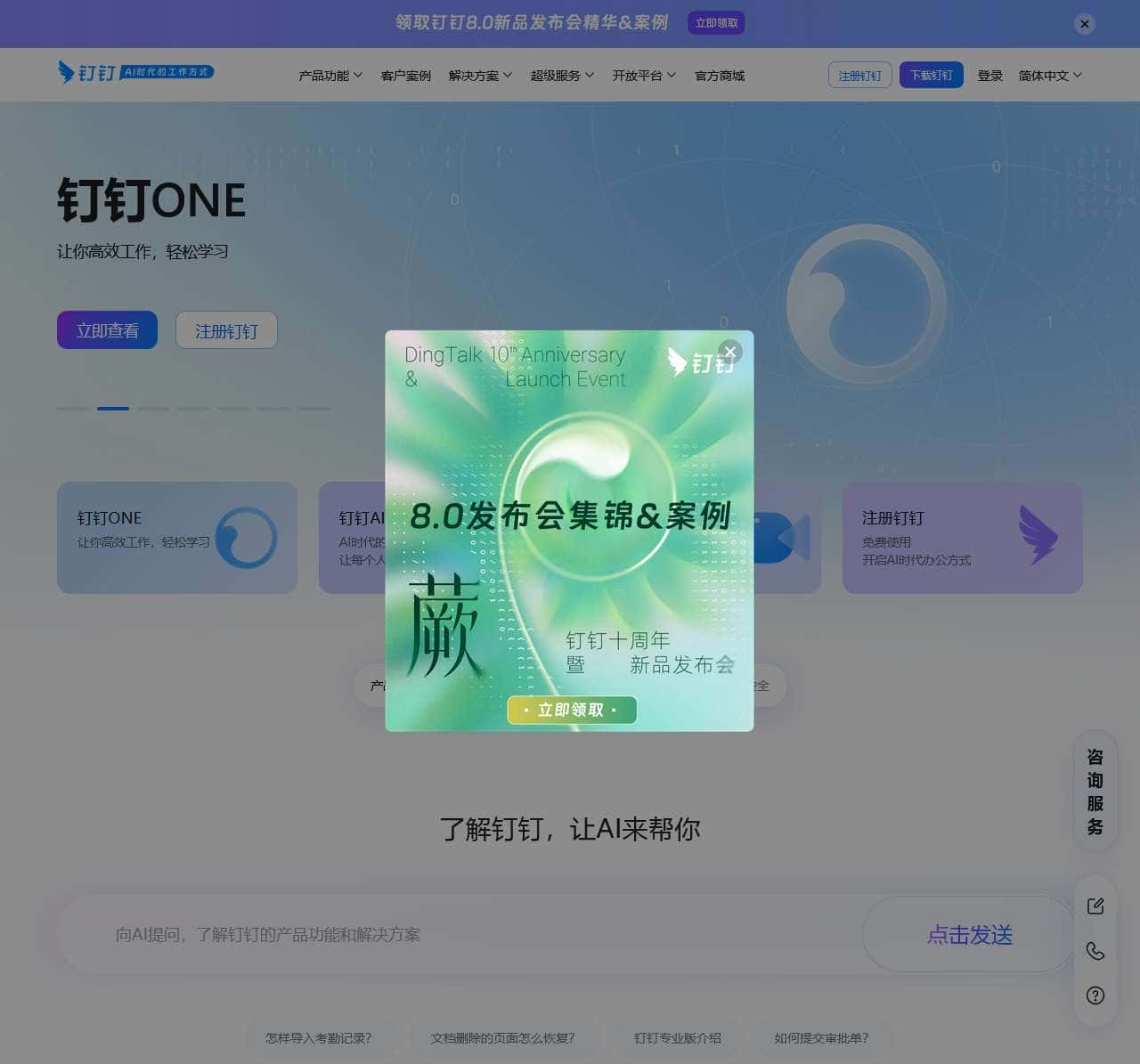Screen dimensions: 1140x1064
Task: Open the 简体中文 language selector
Action: [x=1049, y=76]
